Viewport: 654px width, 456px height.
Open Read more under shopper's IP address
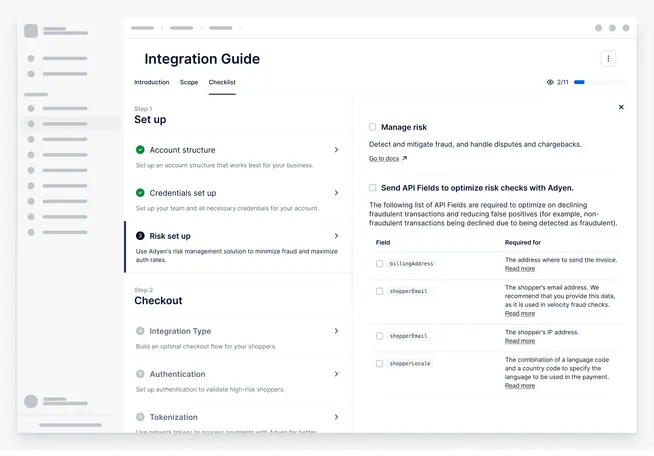coord(520,341)
